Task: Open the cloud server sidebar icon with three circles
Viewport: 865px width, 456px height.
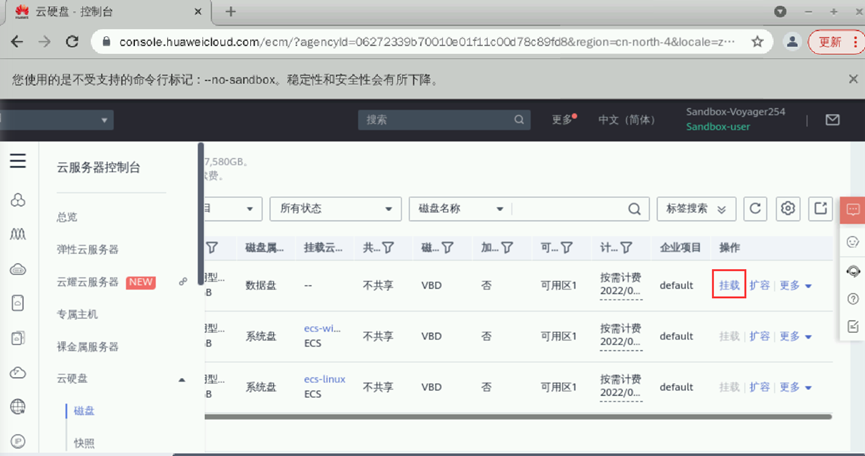Action: tap(18, 200)
